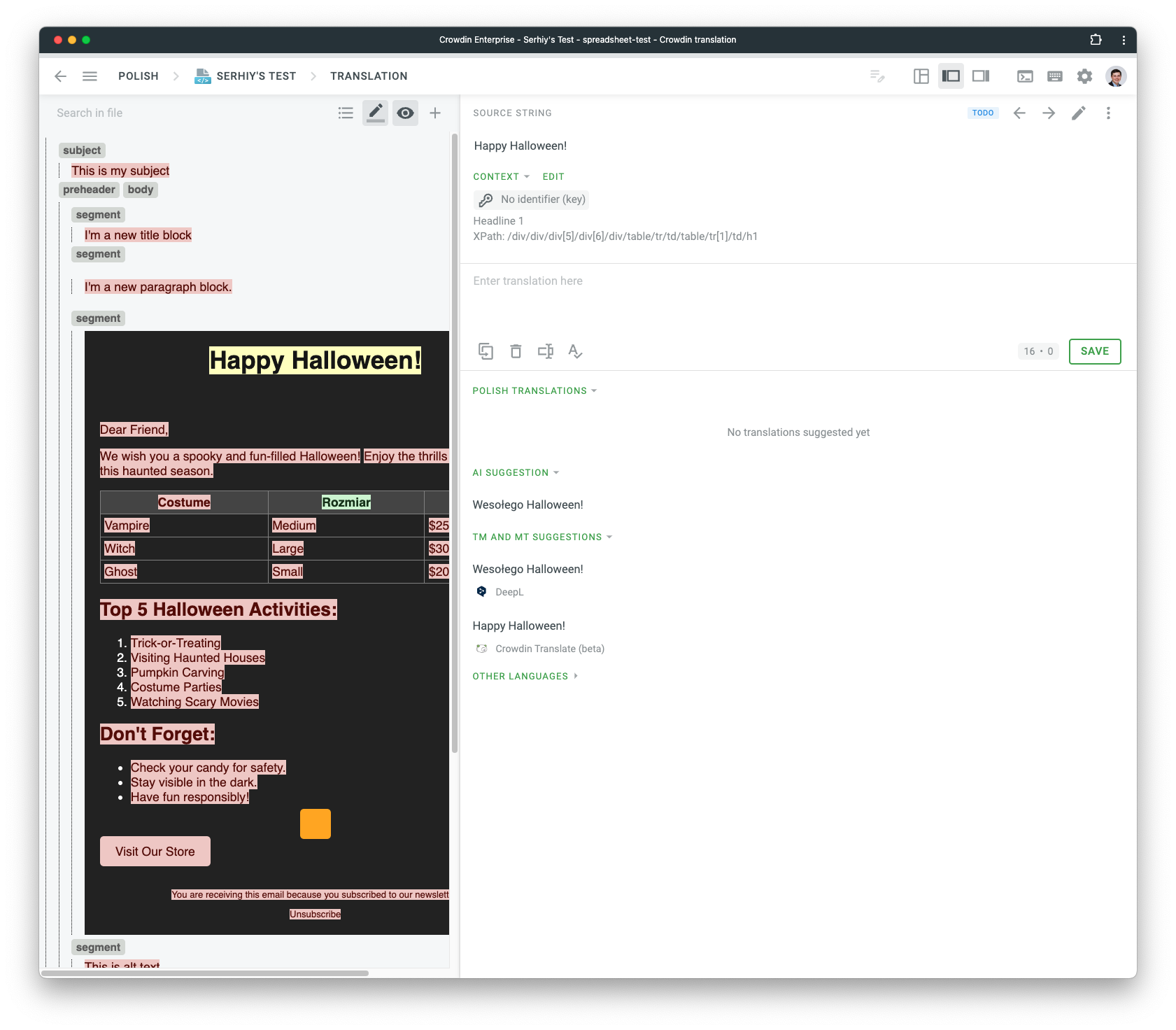Go to the next source string

(1049, 113)
